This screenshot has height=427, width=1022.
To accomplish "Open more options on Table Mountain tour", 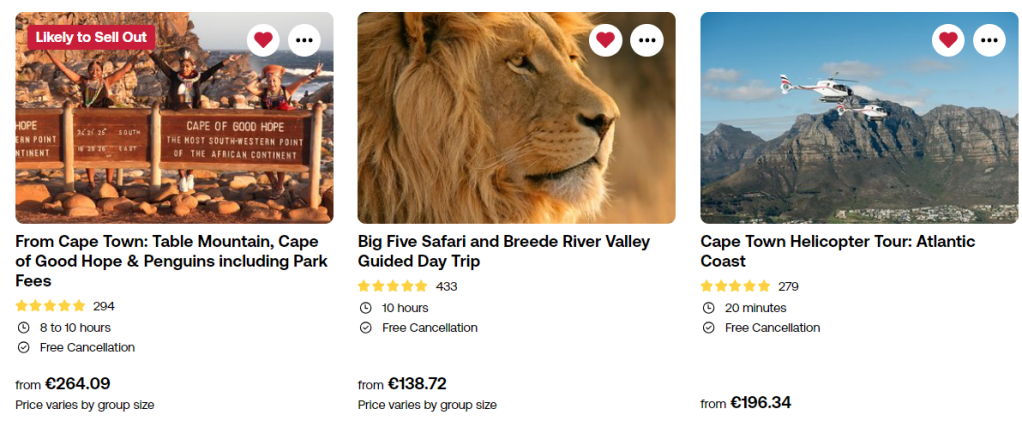I will point(305,40).
